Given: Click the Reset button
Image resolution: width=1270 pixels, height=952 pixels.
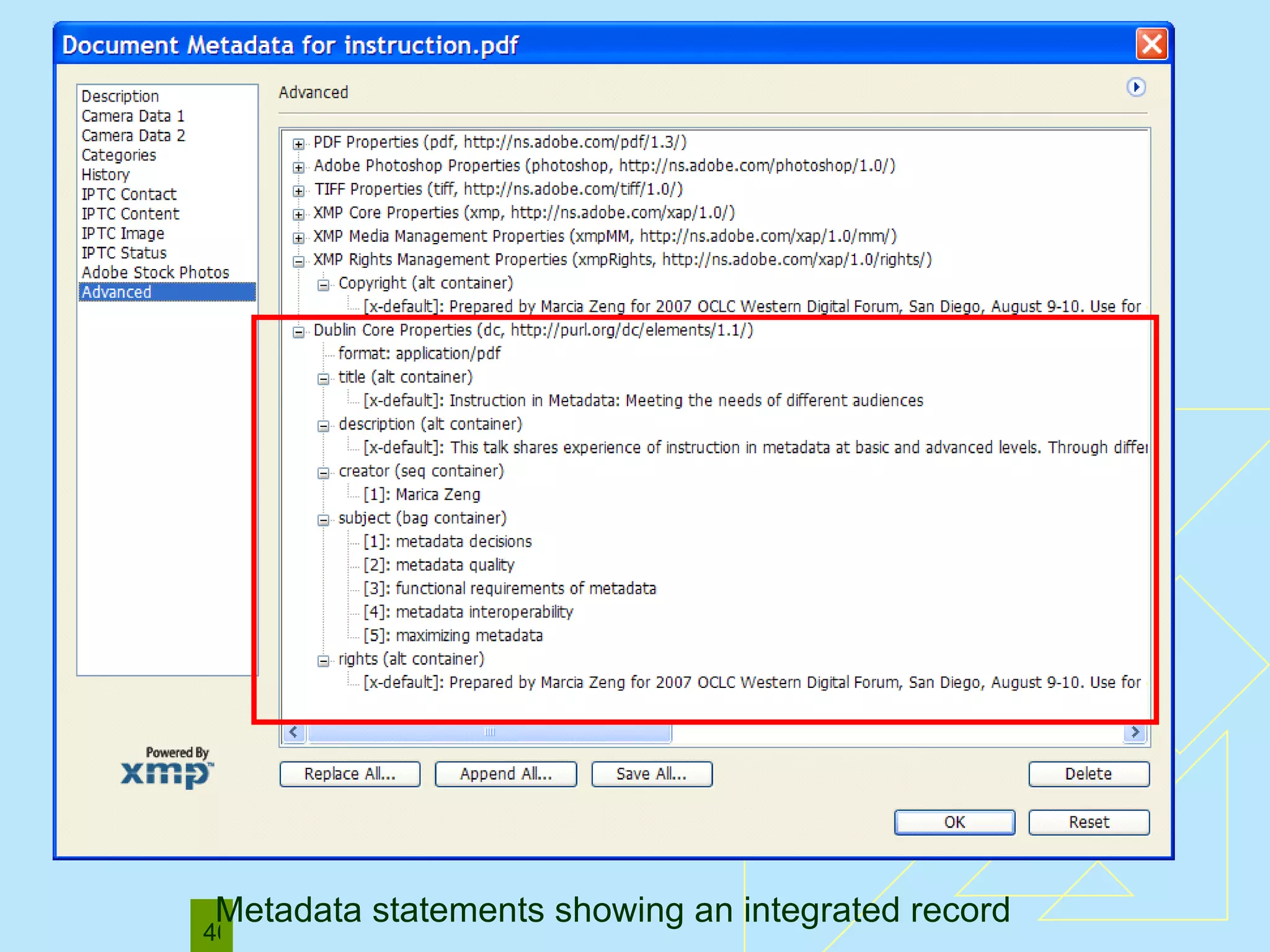Looking at the screenshot, I should (x=1089, y=822).
